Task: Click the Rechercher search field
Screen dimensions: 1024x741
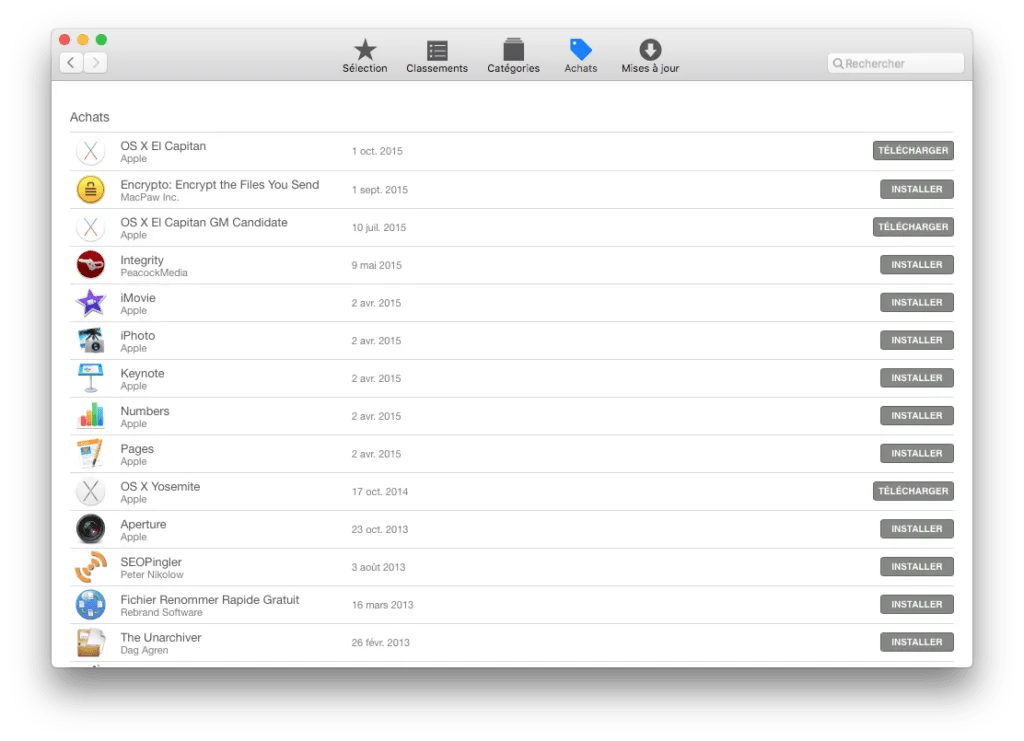Action: 895,63
